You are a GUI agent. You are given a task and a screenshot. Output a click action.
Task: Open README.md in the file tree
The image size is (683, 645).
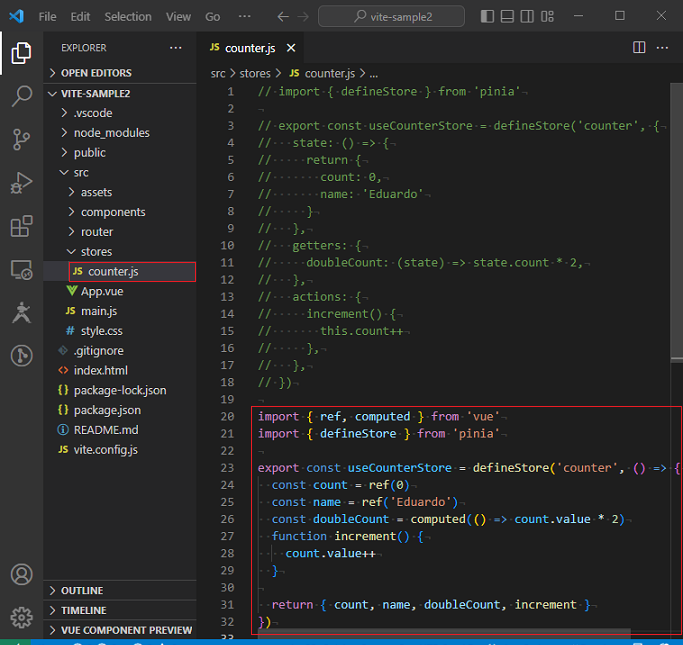(120, 430)
